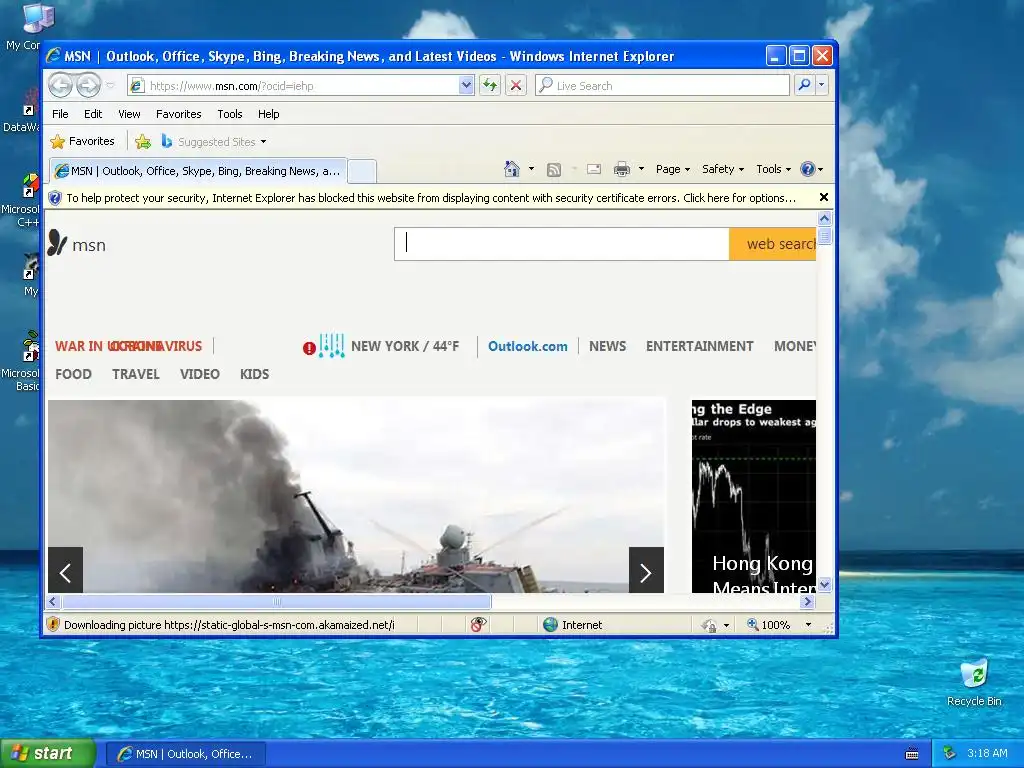Viewport: 1024px width, 768px height.
Task: Open the Safety command menu
Action: pos(722,169)
